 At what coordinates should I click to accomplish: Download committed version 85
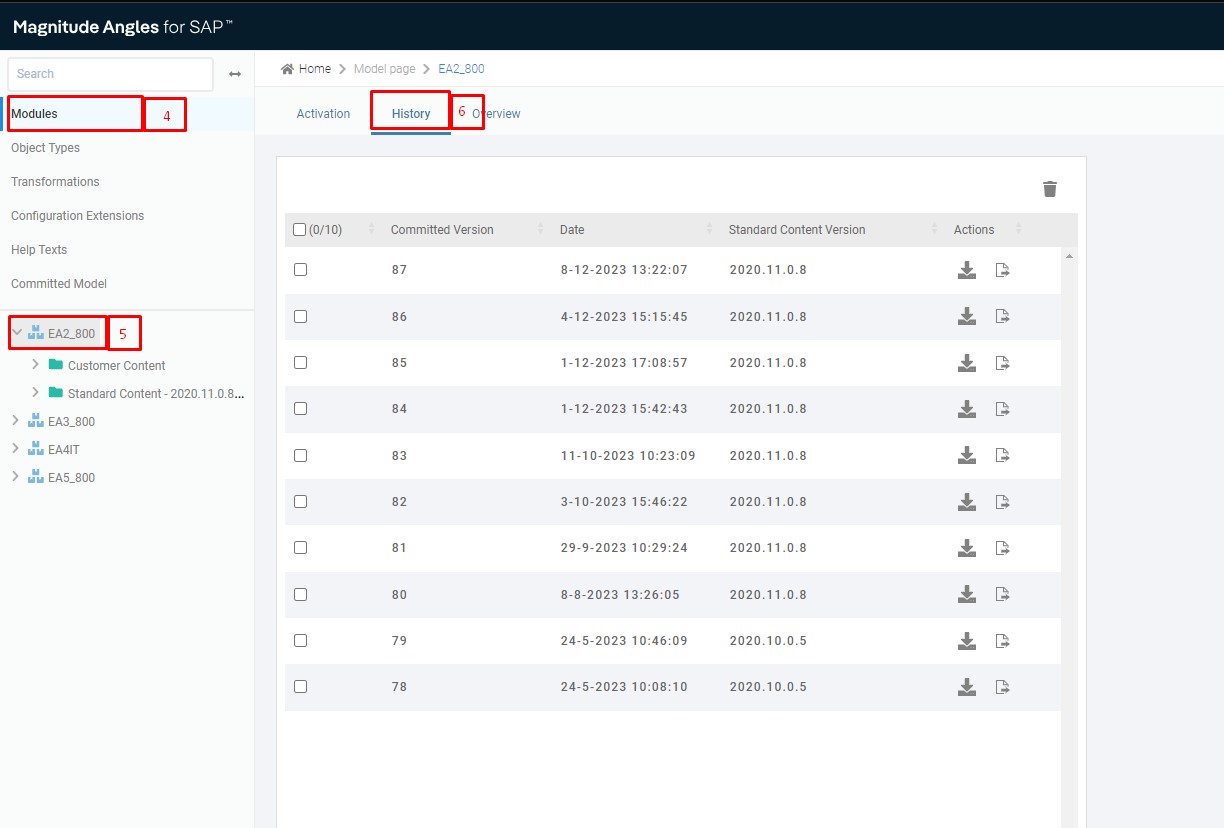pyautogui.click(x=967, y=363)
